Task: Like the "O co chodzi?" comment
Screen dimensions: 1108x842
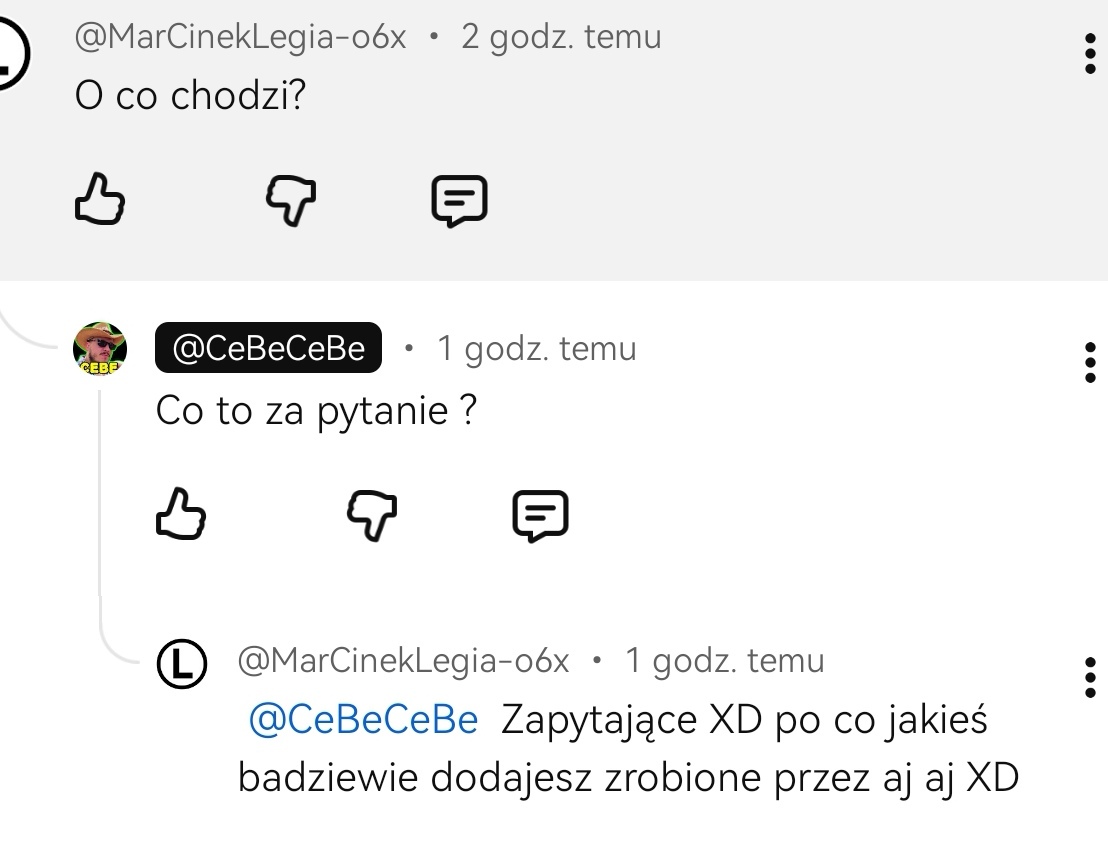Action: [x=100, y=198]
